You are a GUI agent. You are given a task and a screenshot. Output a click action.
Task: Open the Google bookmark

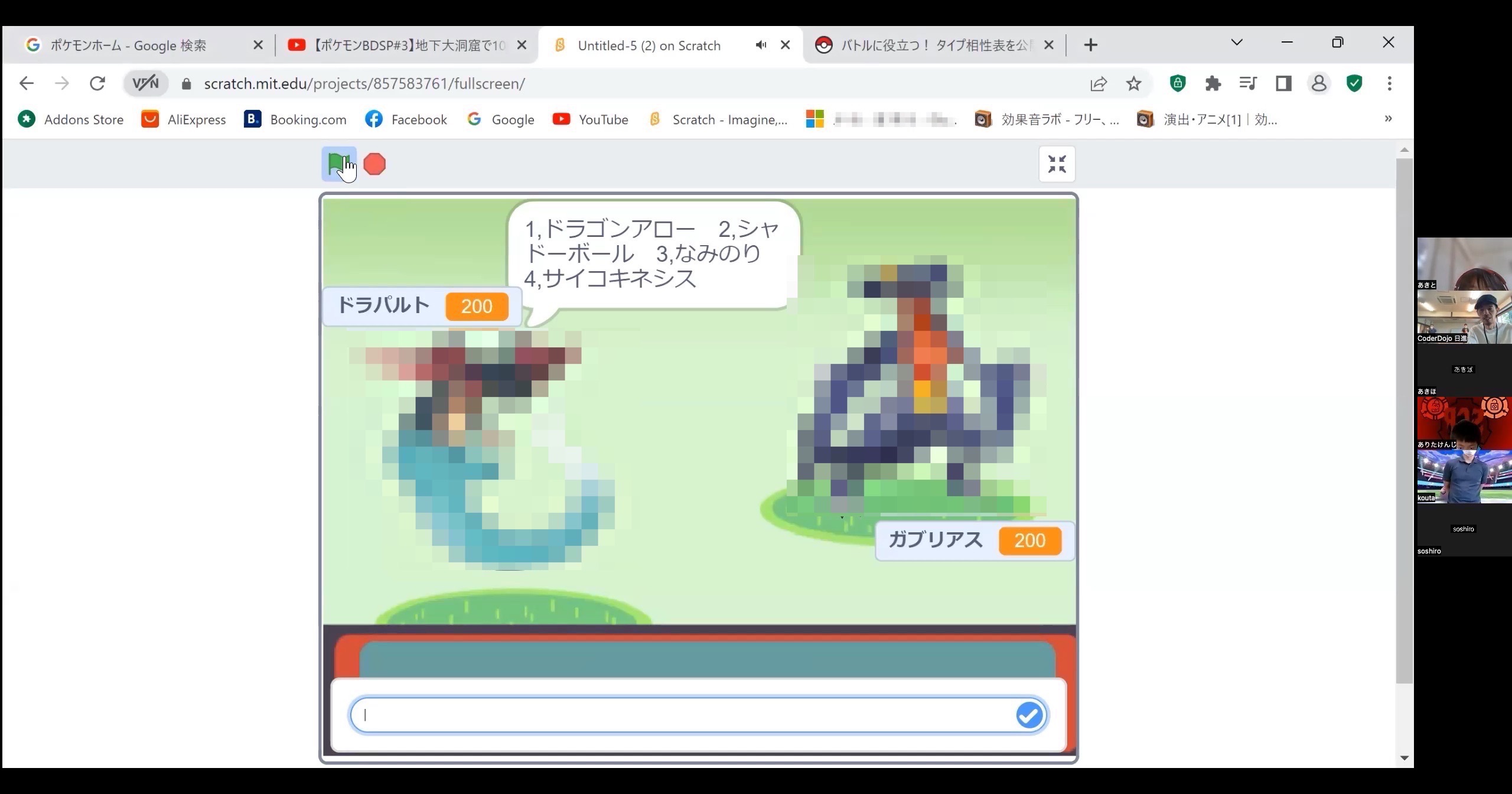pyautogui.click(x=501, y=119)
